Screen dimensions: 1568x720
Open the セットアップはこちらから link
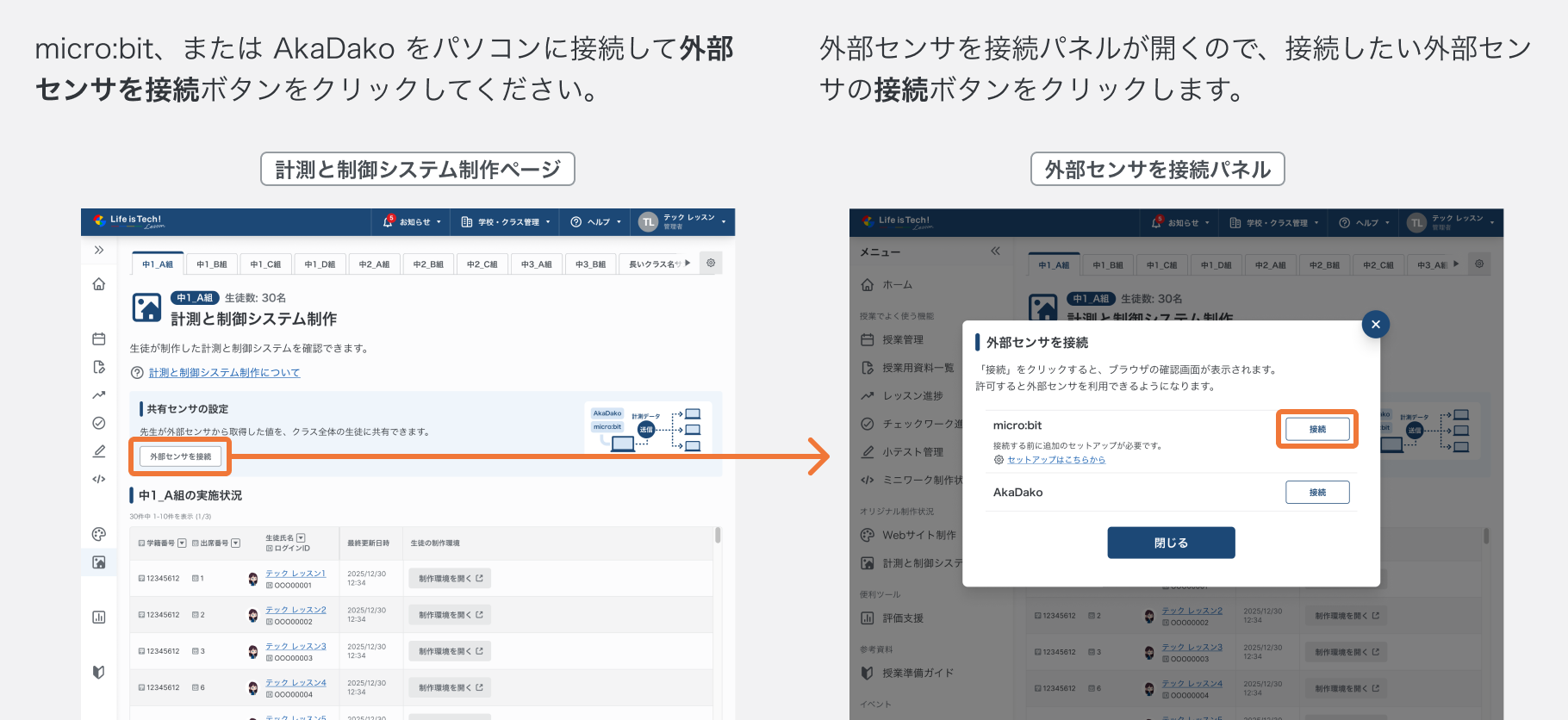(x=1055, y=460)
